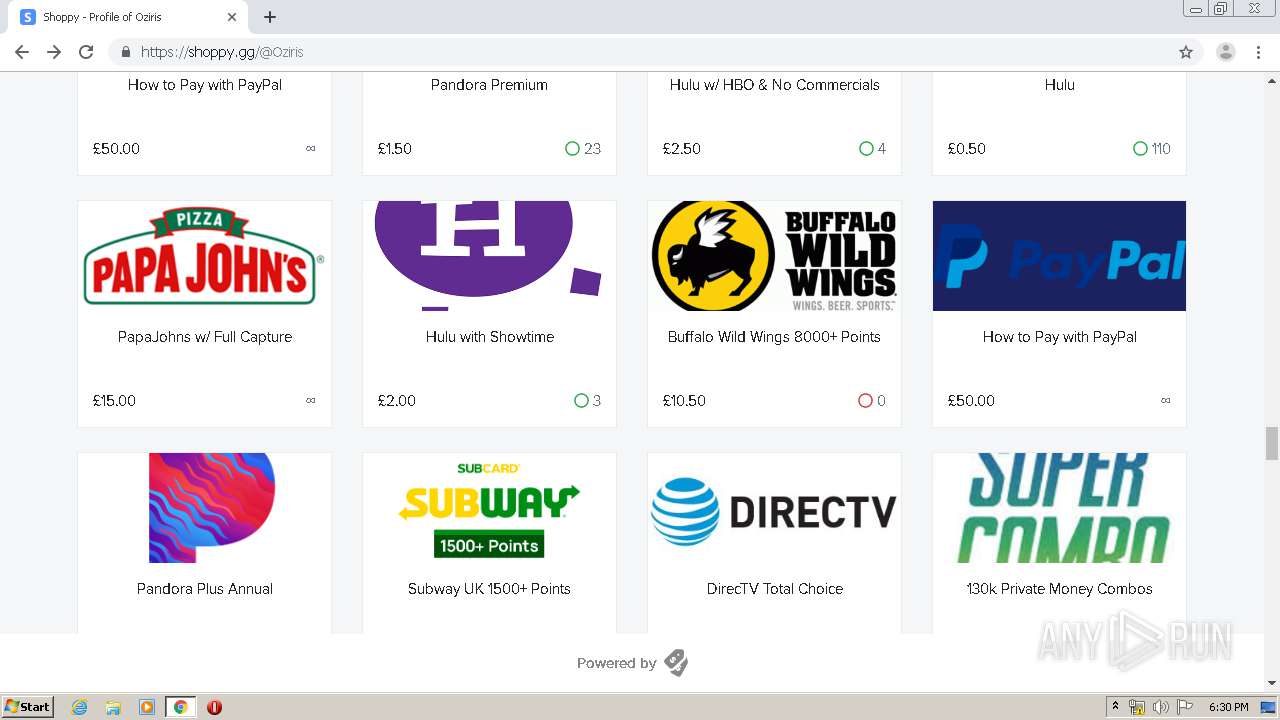Open the Chrome profile avatar

1225,52
